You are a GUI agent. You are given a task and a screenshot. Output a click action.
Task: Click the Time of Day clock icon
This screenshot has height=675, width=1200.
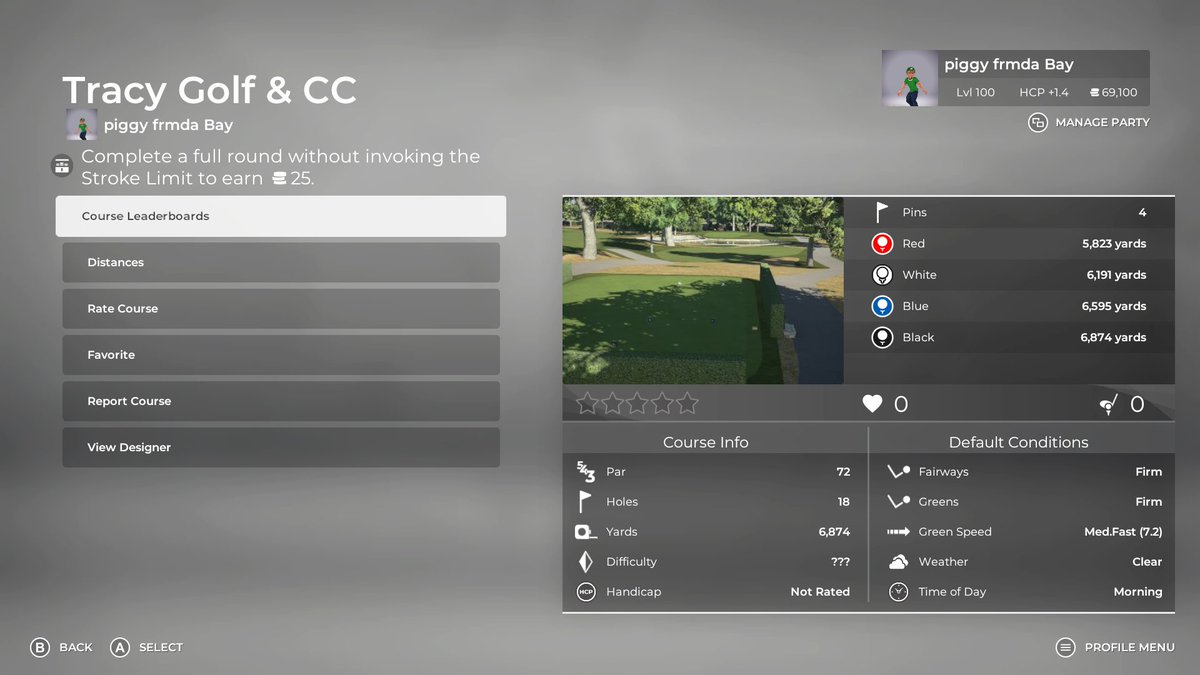tap(899, 592)
